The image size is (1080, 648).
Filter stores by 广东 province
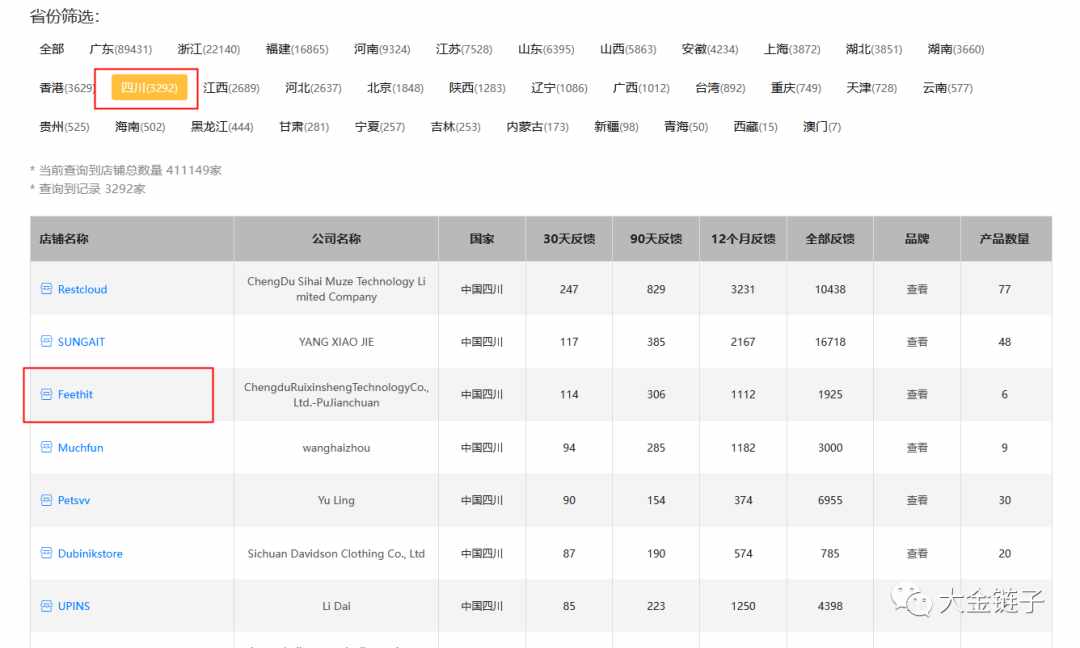pos(120,49)
